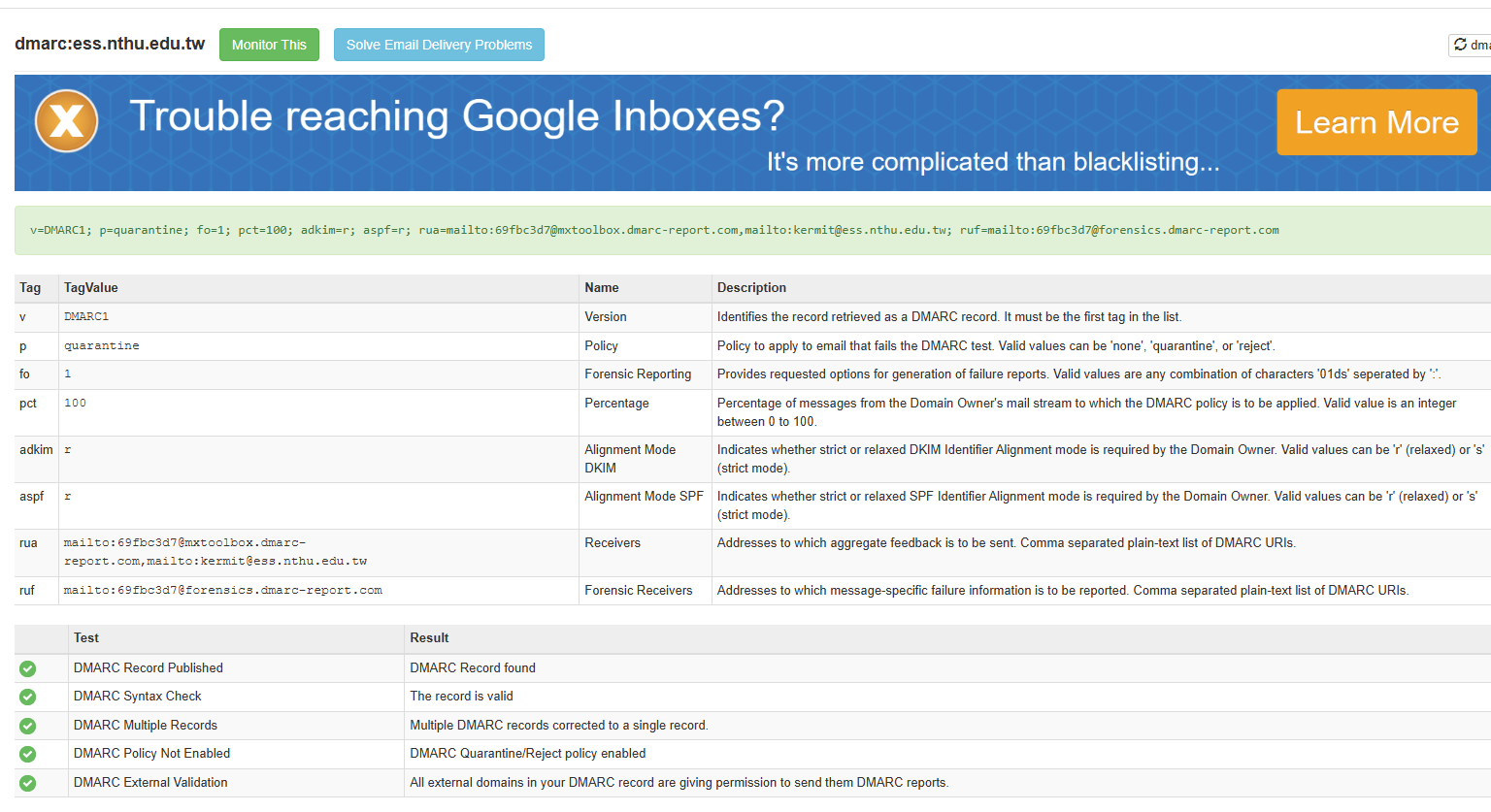The width and height of the screenshot is (1491, 812).
Task: Click the Trouble reaching Google Inboxes headline
Action: point(456,116)
